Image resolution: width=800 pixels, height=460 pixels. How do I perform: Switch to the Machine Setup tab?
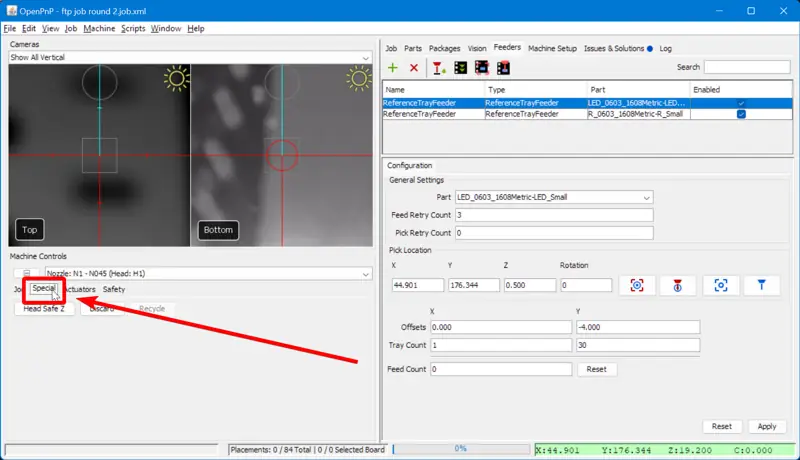(552, 48)
